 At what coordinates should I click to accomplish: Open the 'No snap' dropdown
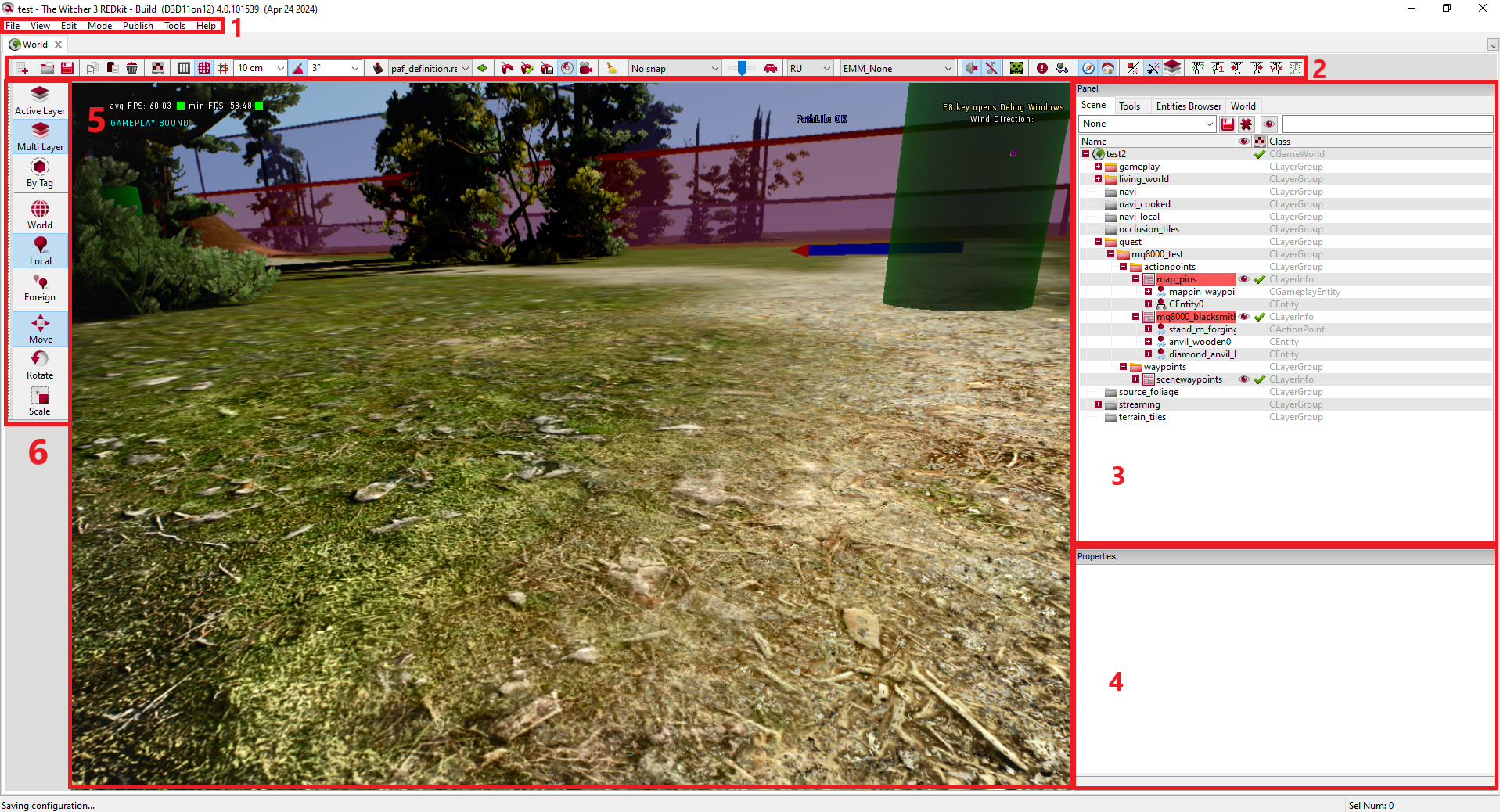pos(674,68)
